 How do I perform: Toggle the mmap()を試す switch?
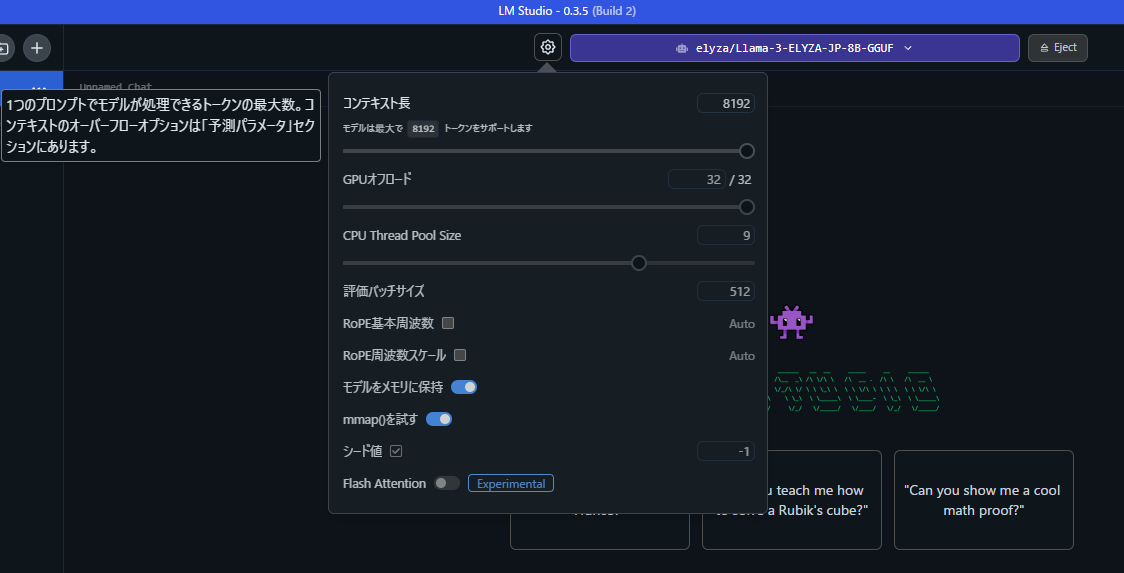pyautogui.click(x=439, y=419)
